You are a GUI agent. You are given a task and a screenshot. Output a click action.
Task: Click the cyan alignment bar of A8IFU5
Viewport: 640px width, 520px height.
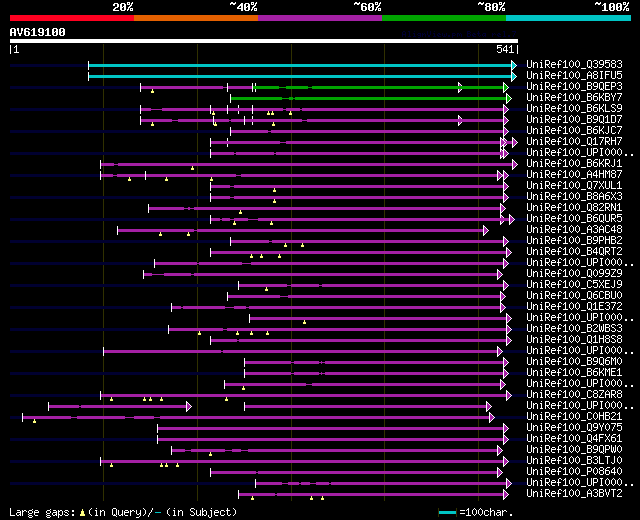point(302,76)
